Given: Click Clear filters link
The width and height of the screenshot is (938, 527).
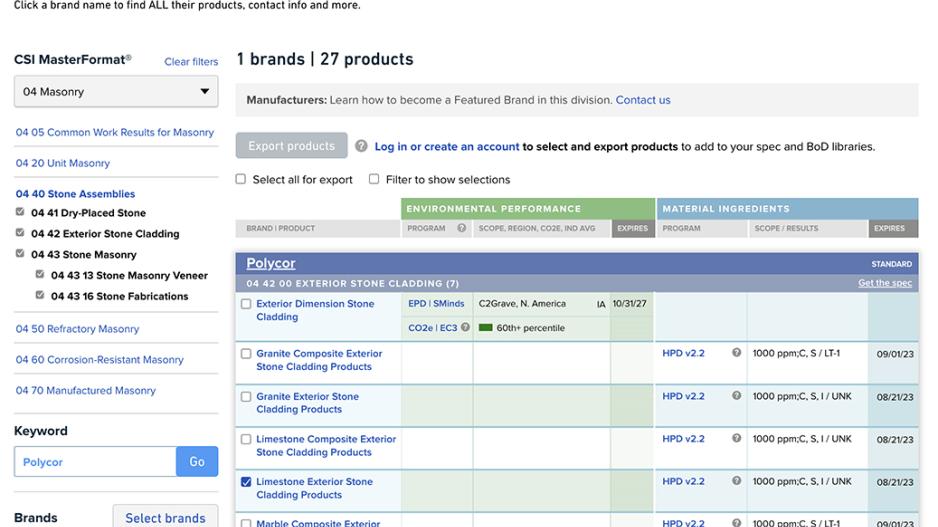Looking at the screenshot, I should 191,62.
